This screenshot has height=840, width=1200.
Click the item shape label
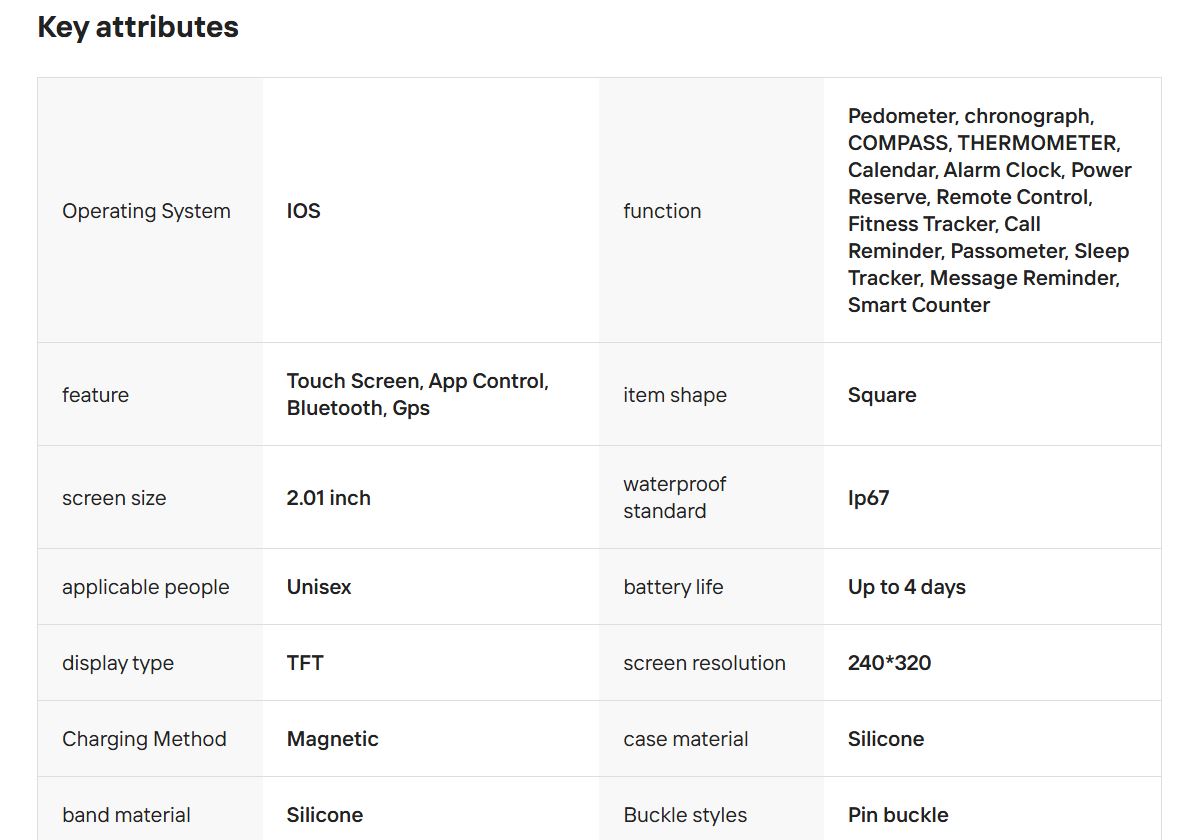(x=675, y=395)
